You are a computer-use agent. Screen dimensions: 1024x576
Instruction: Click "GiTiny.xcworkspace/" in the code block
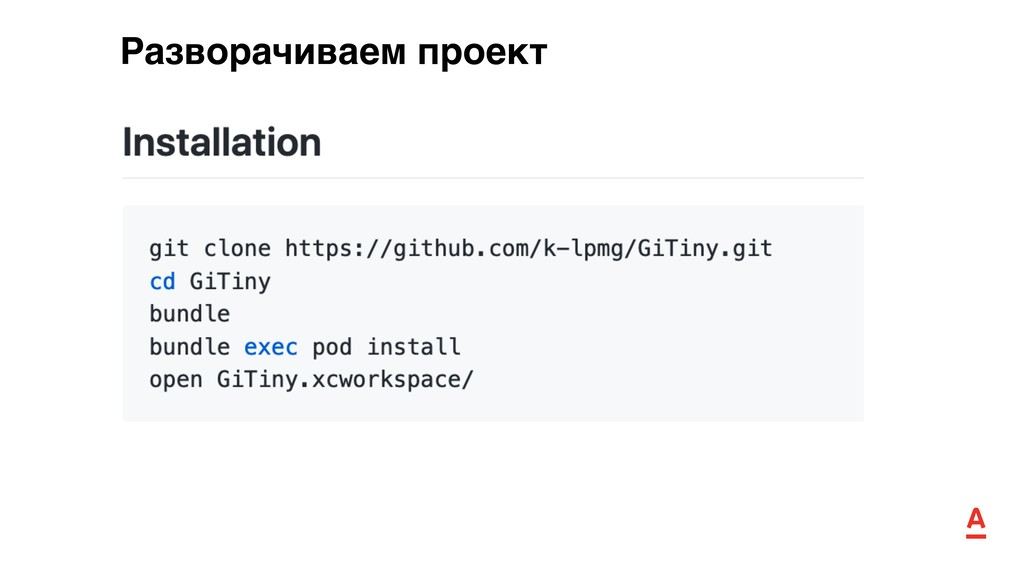point(345,380)
